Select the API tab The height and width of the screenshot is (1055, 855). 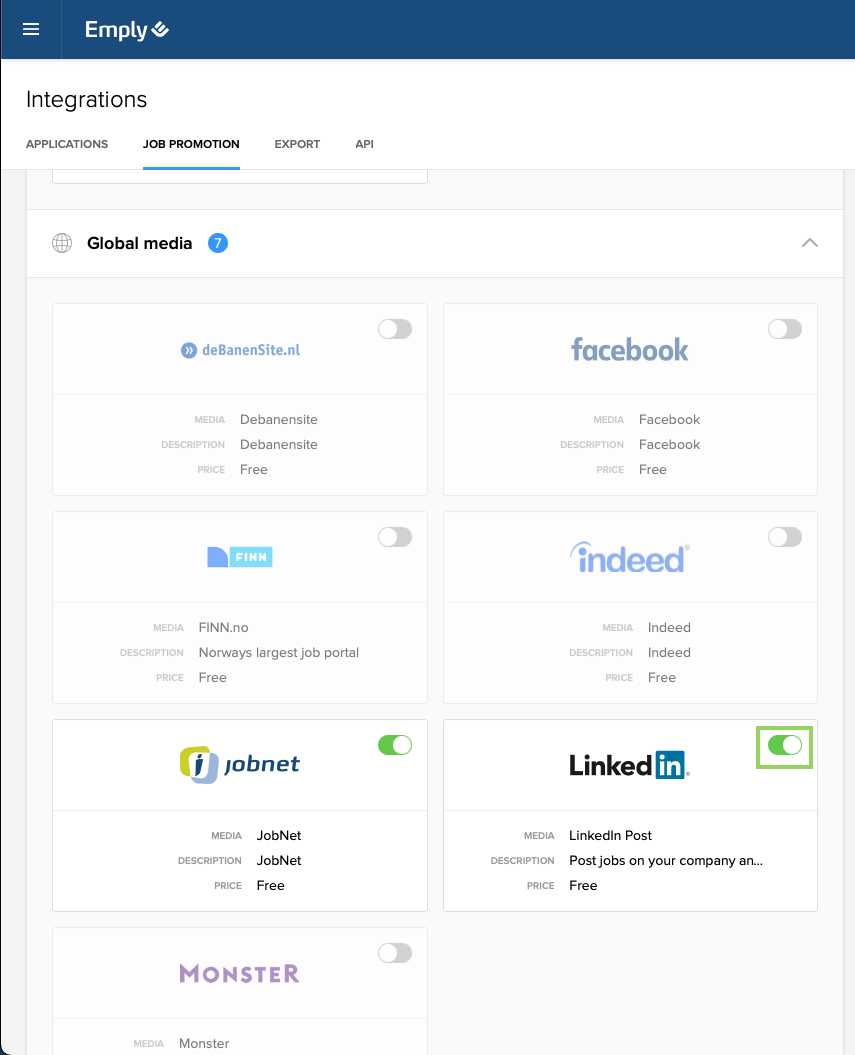click(x=364, y=144)
